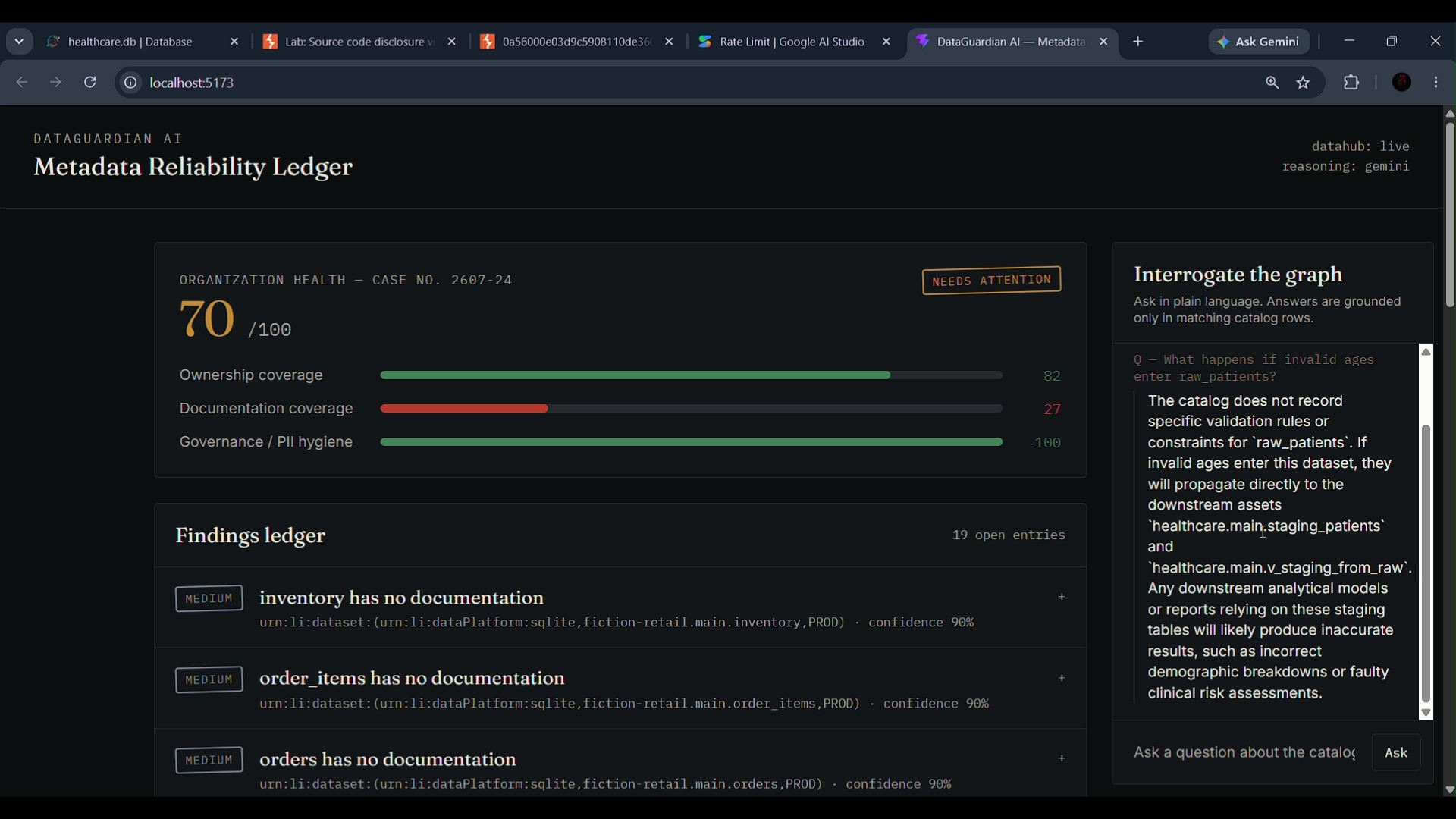Go forward to next page
Screen dimensions: 1456x819
[55, 83]
